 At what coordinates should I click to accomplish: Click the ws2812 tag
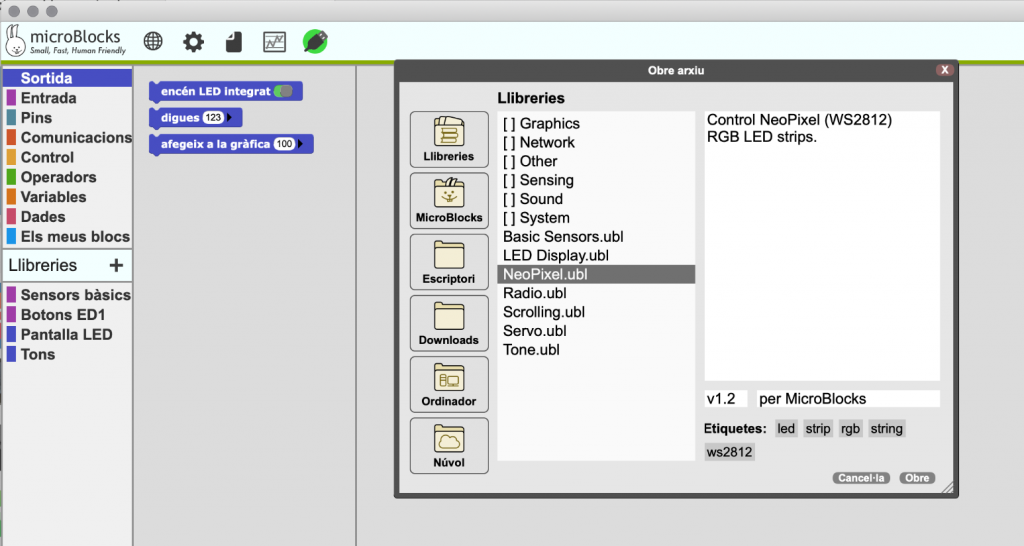(729, 452)
